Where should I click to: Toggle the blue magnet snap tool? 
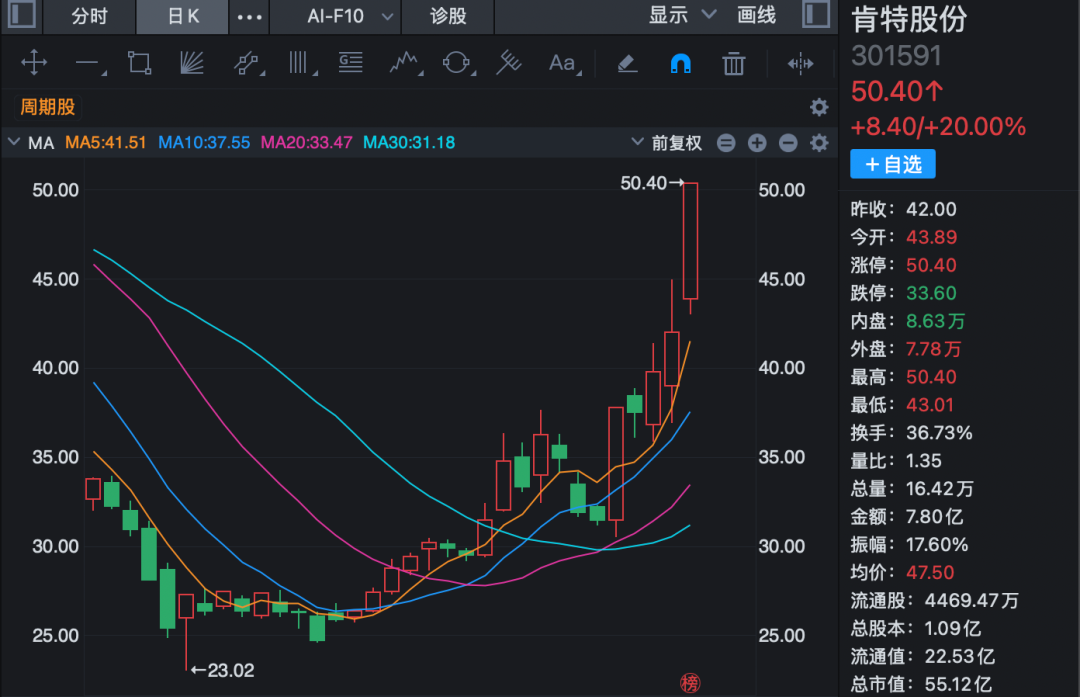pos(681,64)
